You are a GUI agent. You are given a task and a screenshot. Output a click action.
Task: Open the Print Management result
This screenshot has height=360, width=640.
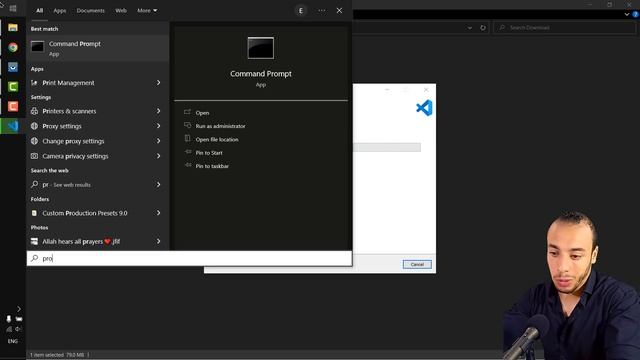coord(98,83)
